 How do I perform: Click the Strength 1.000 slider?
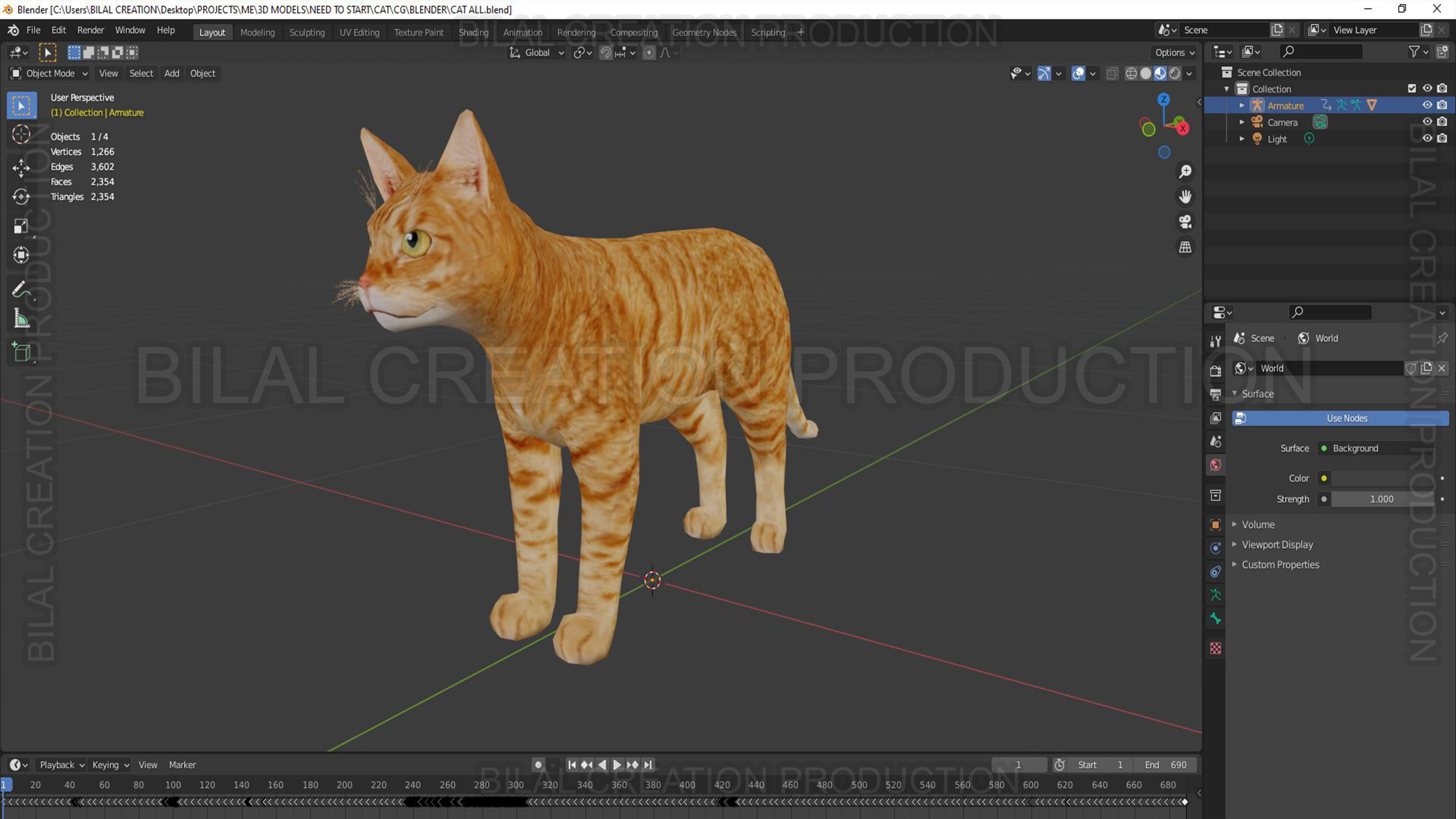point(1383,499)
